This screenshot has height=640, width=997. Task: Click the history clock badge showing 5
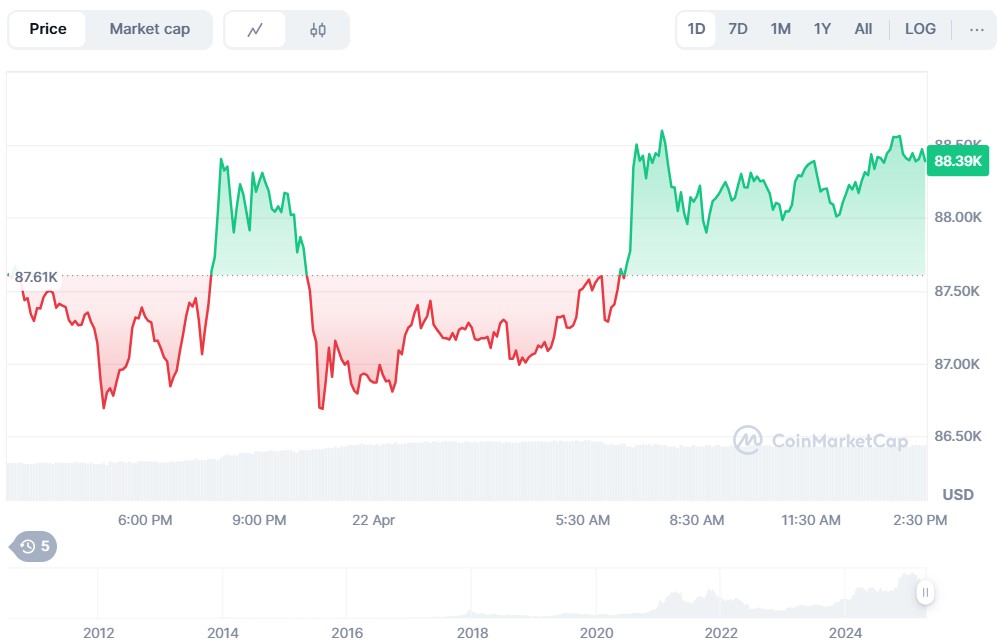tap(35, 546)
